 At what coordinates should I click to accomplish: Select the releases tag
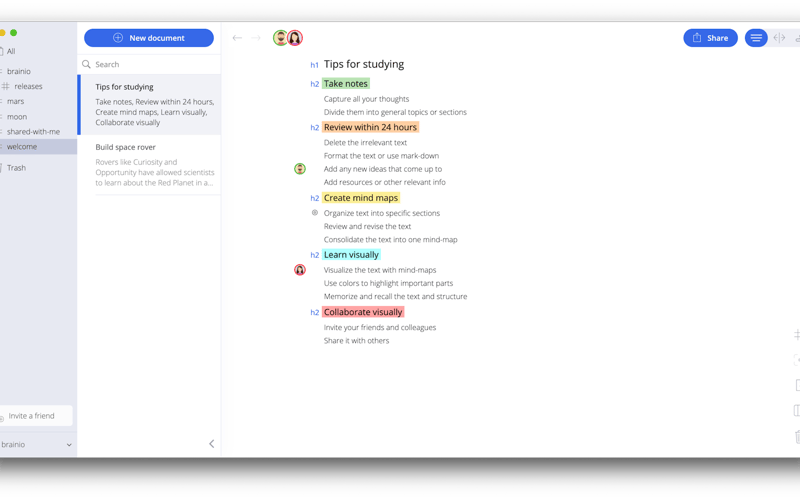point(28,86)
